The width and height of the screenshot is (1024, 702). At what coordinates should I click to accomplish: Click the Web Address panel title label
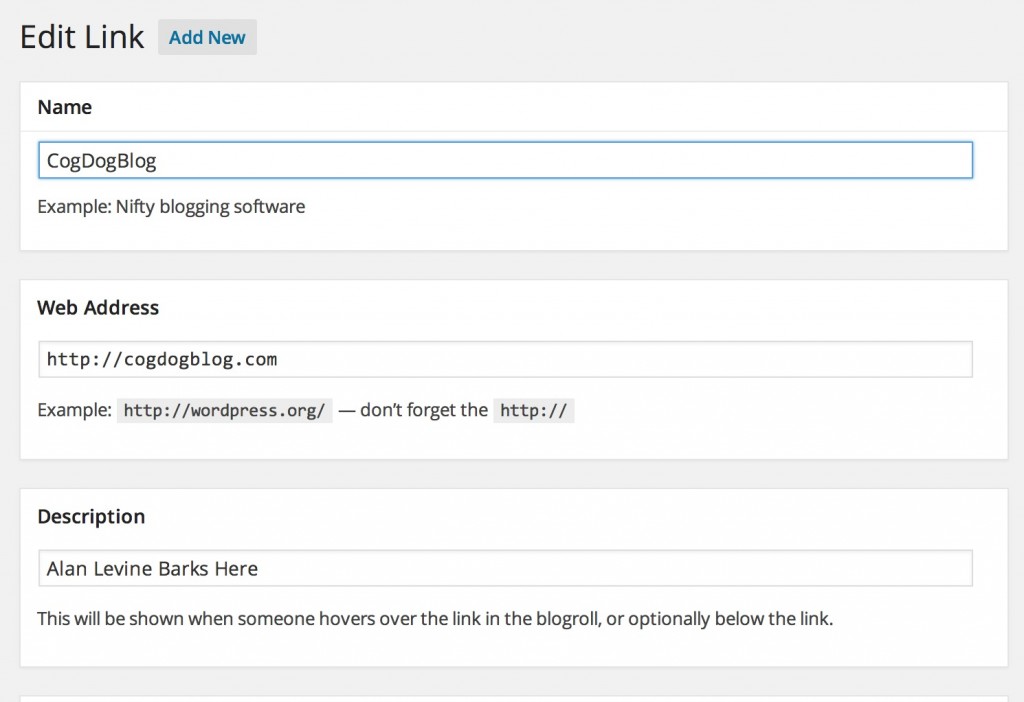[98, 308]
